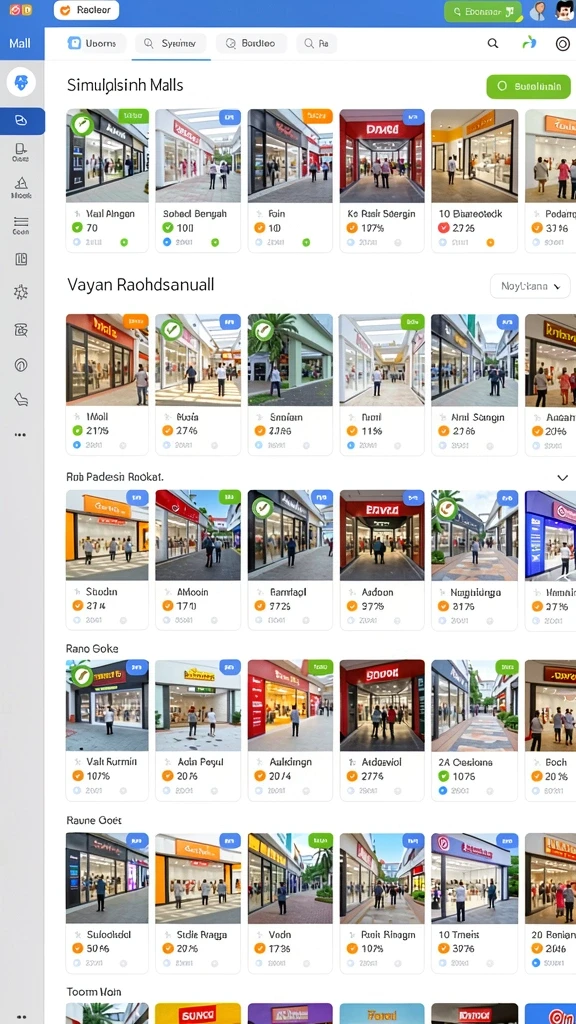Toggle the green check on the Bouia thumbnail
The width and height of the screenshot is (576, 1024).
pyautogui.click(x=171, y=329)
